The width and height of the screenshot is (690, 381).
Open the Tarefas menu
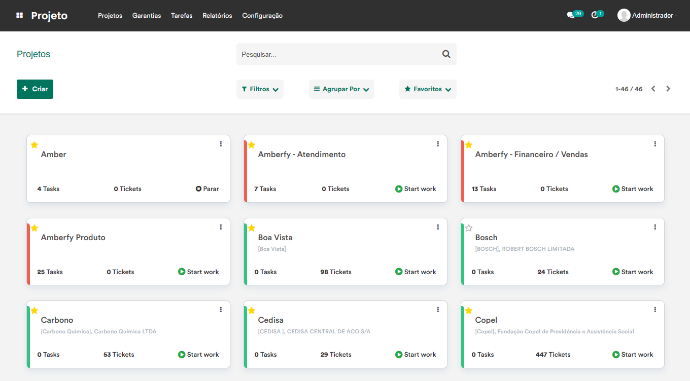(x=182, y=15)
